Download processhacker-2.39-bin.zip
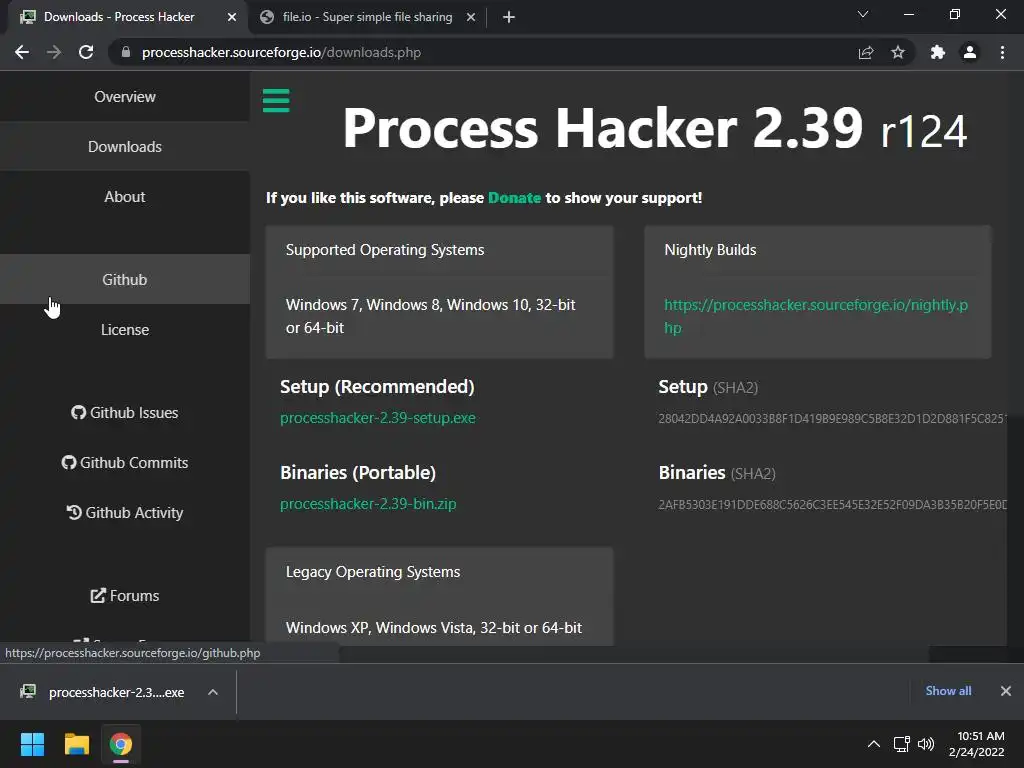Viewport: 1024px width, 768px height. (368, 504)
